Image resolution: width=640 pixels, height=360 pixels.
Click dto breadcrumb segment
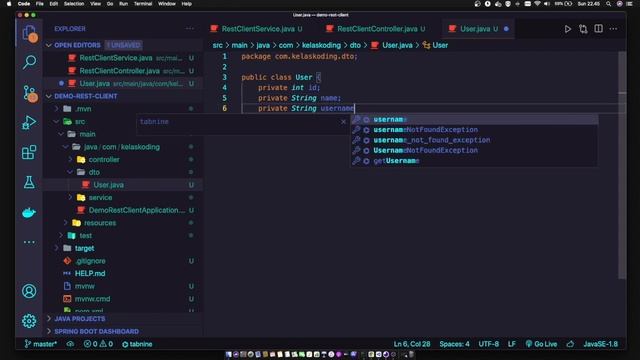(x=355, y=45)
